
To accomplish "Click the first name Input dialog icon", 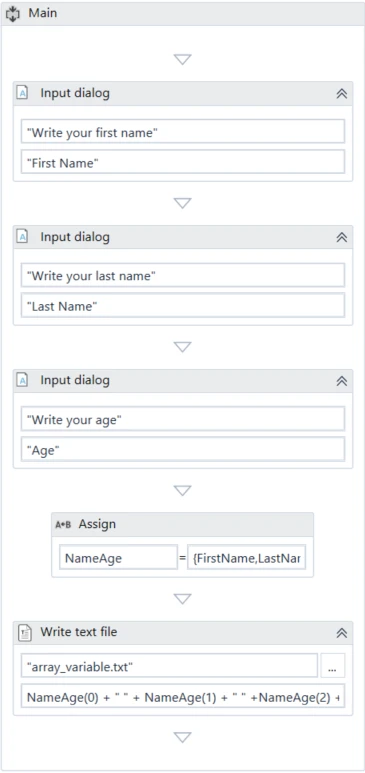I will 22,93.
